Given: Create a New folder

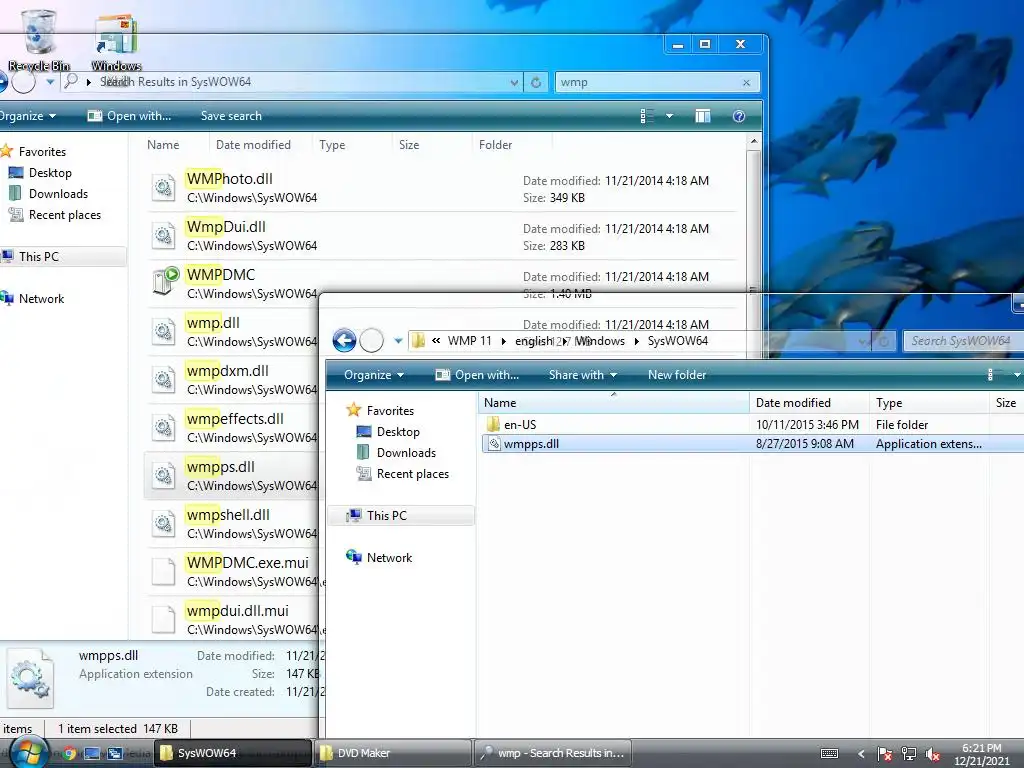Looking at the screenshot, I should [x=677, y=375].
